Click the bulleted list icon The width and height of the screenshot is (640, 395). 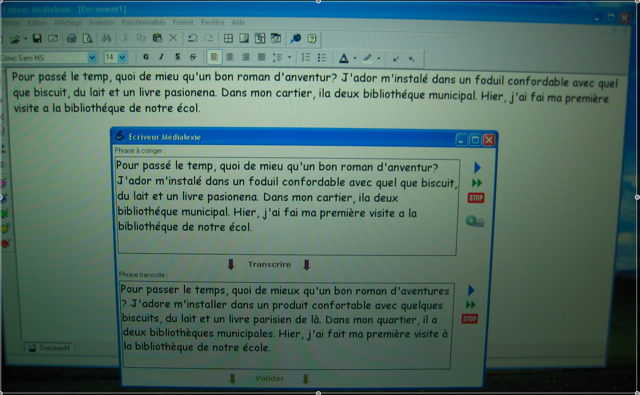click(322, 58)
